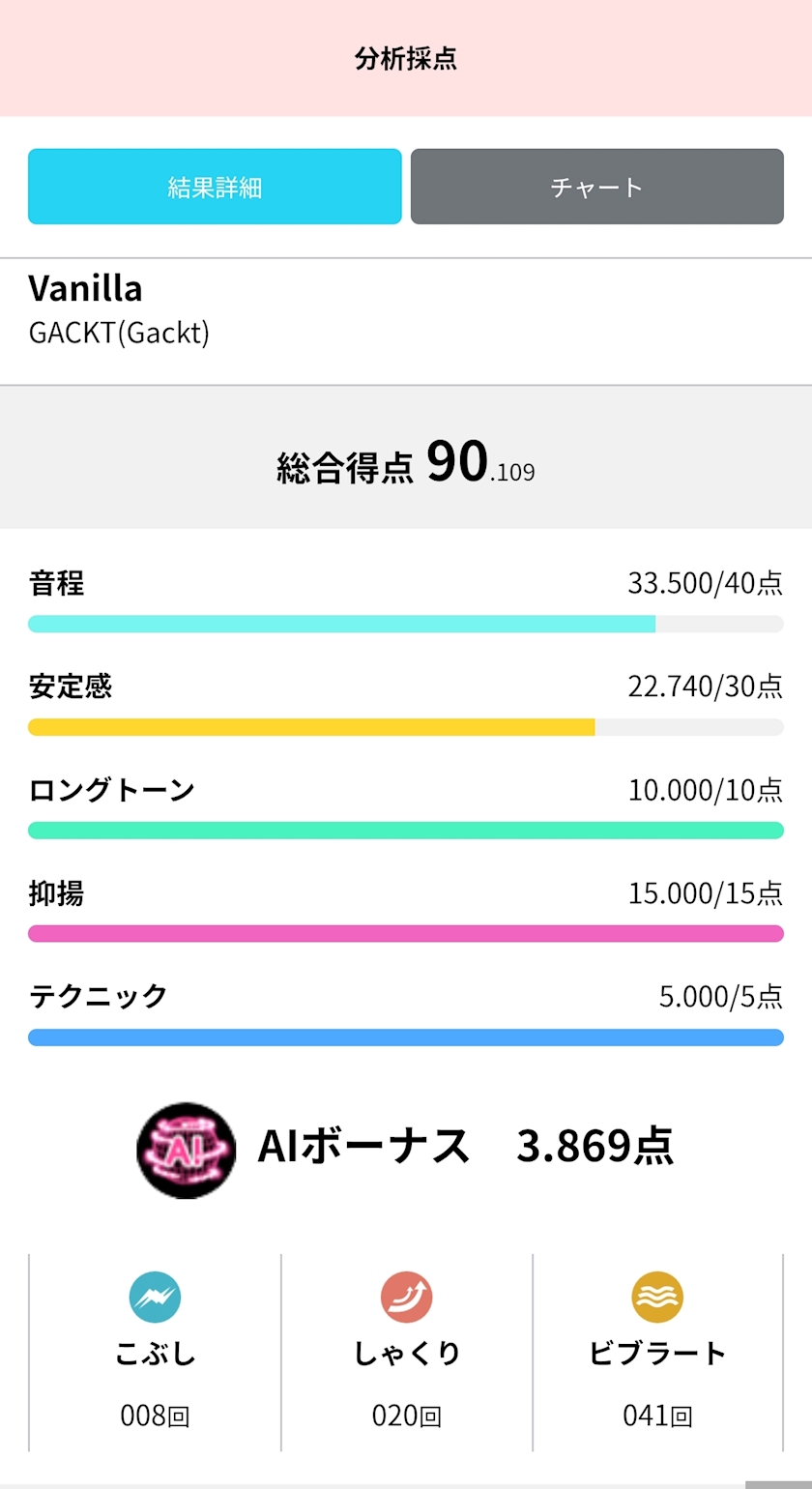Tap the 総合得点 total score display
Viewport: 812px width, 1489px height.
tap(406, 462)
